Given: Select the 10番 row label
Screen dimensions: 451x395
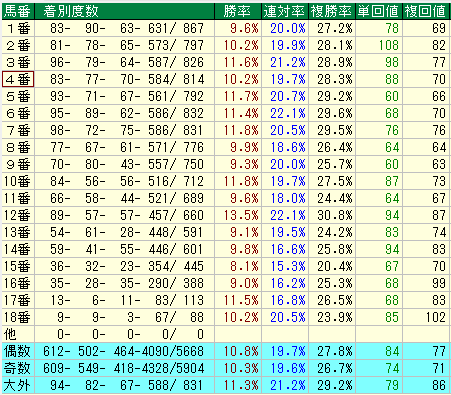Looking at the screenshot, I should 18,181.
